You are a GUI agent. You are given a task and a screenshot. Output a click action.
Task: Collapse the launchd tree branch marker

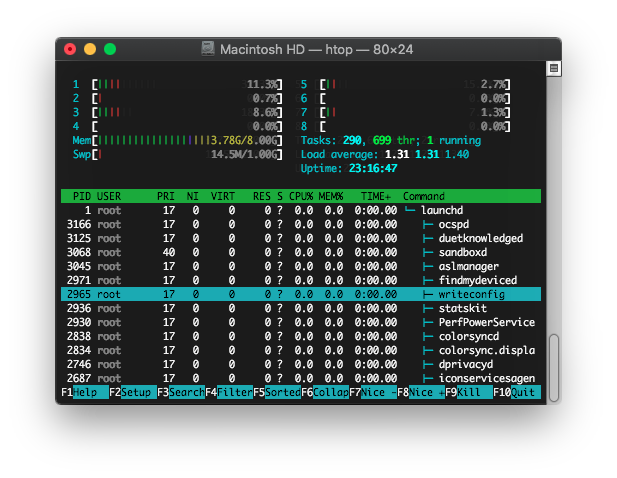[x=410, y=210]
